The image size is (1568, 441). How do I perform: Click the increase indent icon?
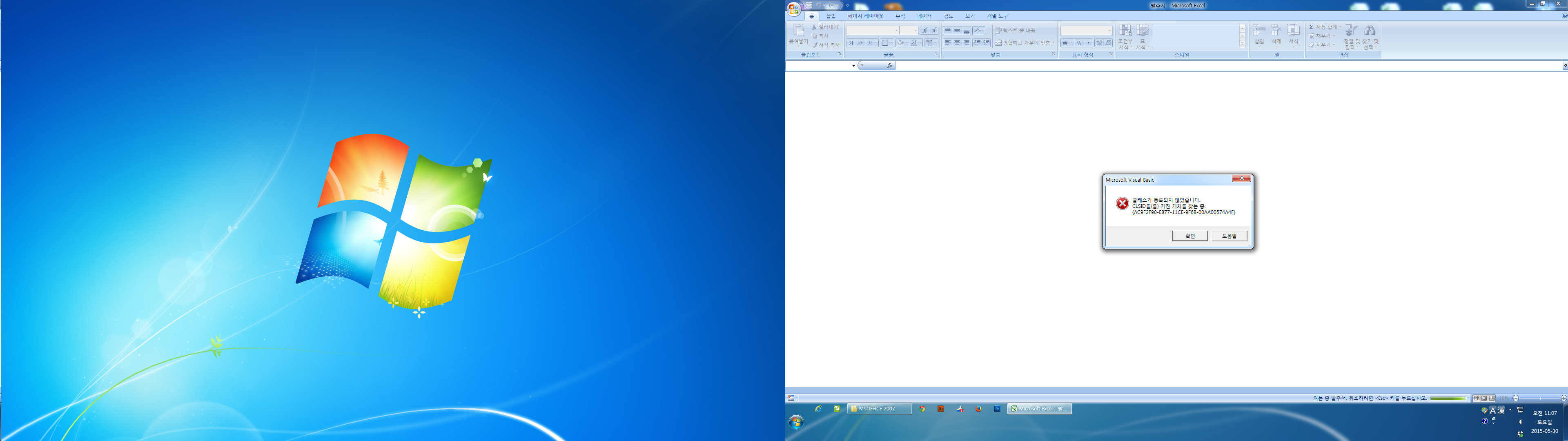pos(986,42)
